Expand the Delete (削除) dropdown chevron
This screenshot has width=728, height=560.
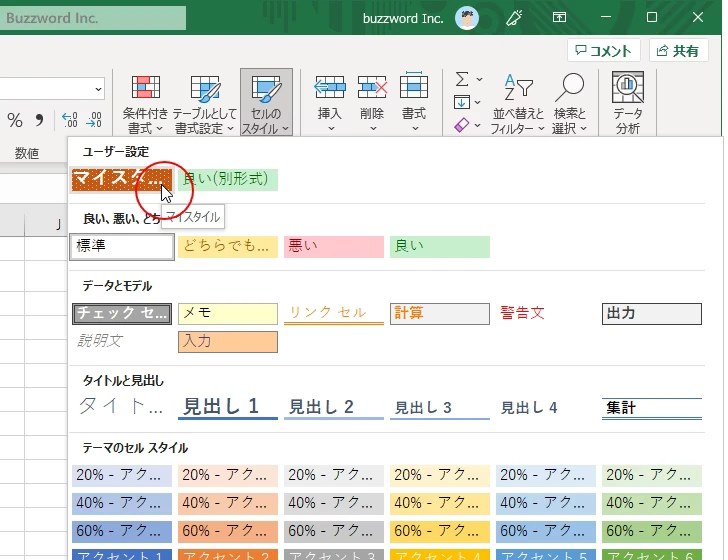(373, 129)
